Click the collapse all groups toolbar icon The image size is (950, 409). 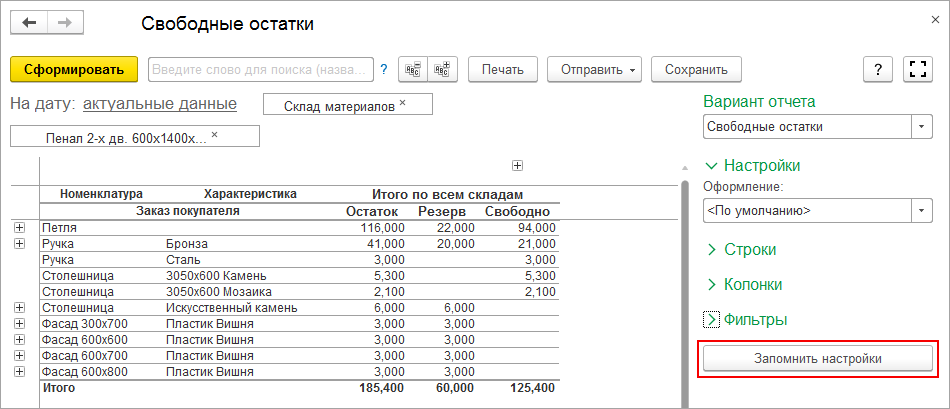(412, 69)
